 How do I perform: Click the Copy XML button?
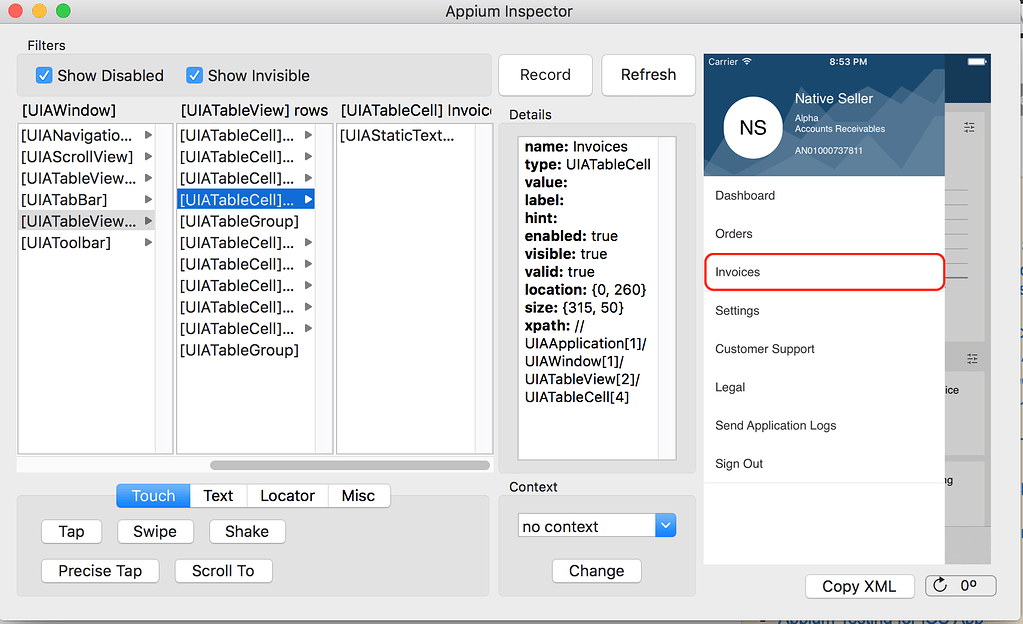coord(859,586)
